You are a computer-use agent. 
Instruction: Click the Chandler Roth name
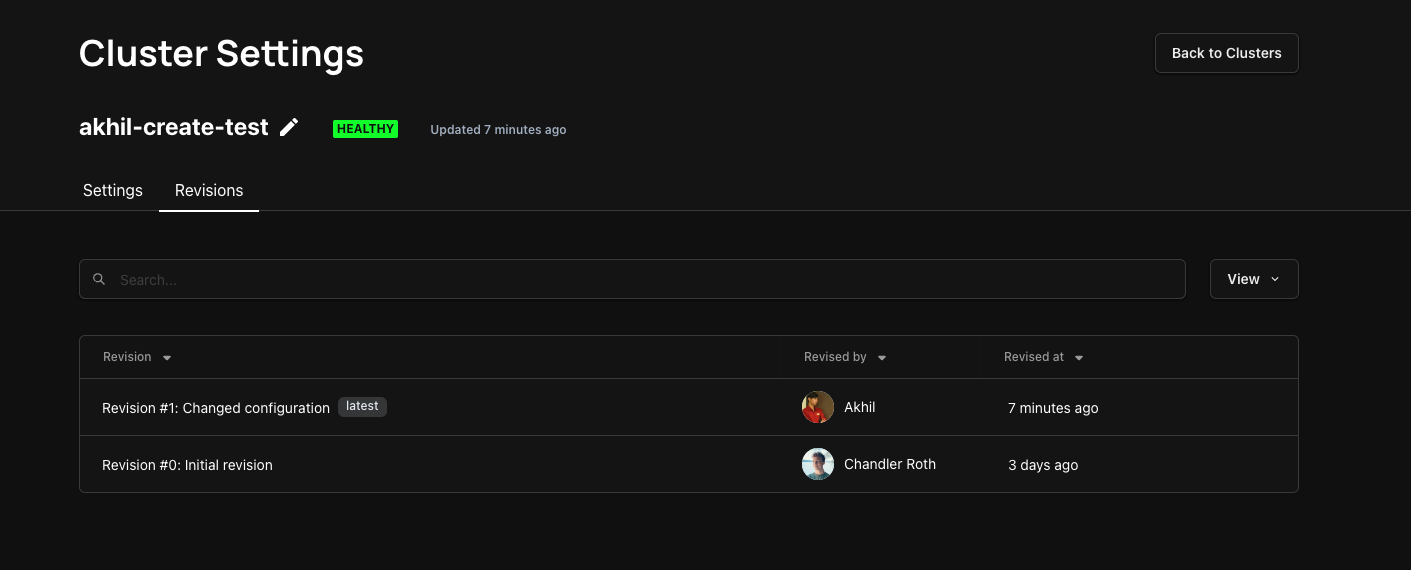click(x=890, y=464)
